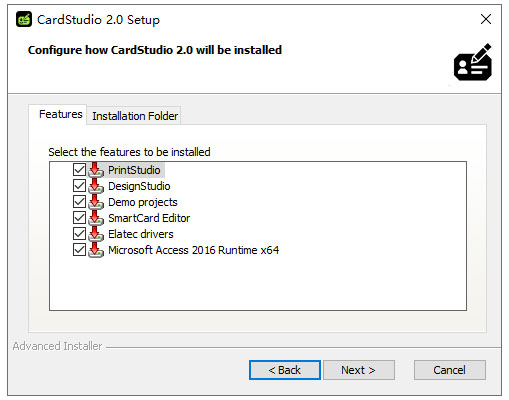Click the Microsoft Access Runtime install icon

[x=96, y=250]
